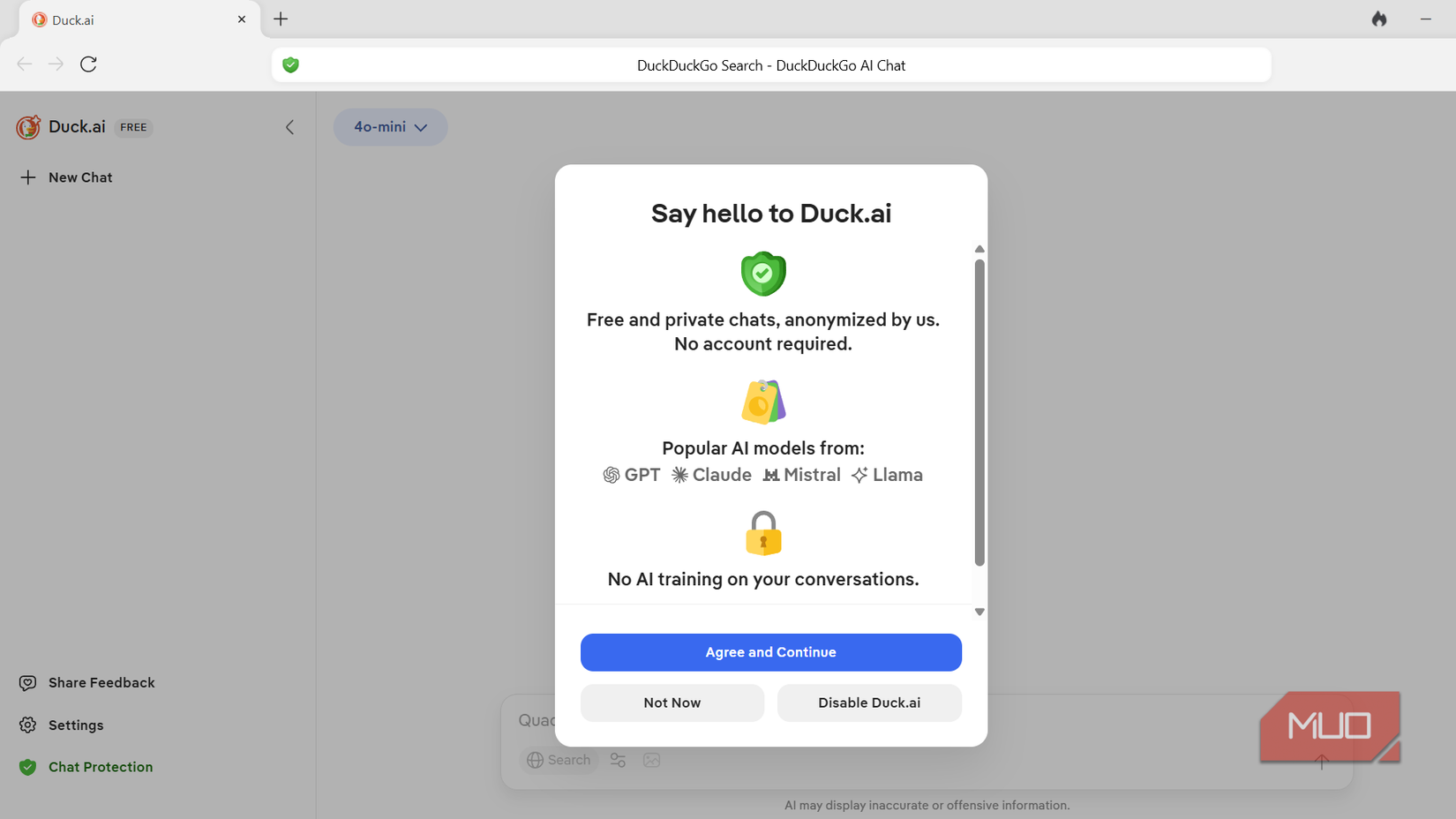Click the Fire button icon
Viewport: 1456px width, 819px height.
pos(1379,19)
